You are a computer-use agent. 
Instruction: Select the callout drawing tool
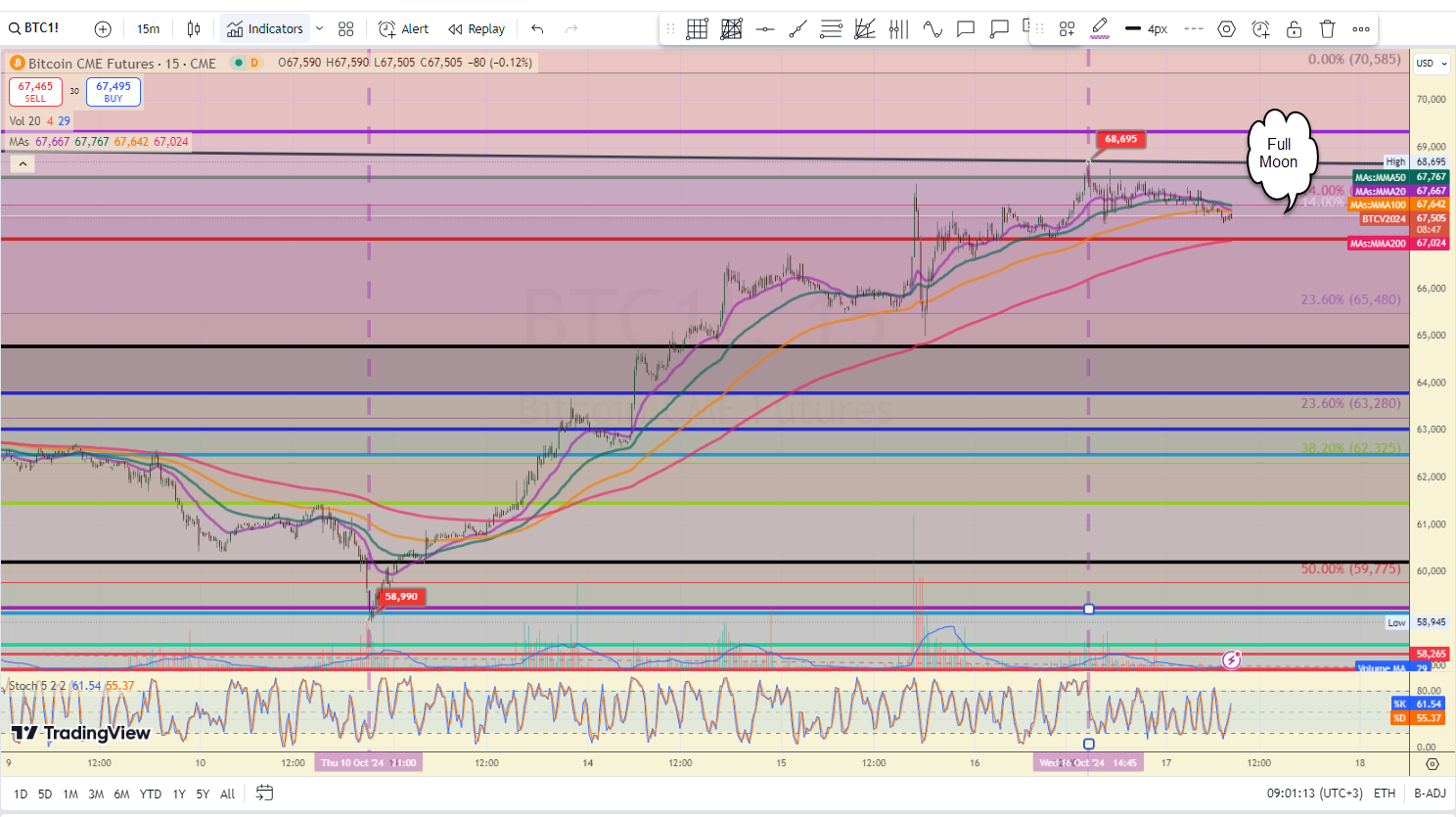click(x=999, y=29)
